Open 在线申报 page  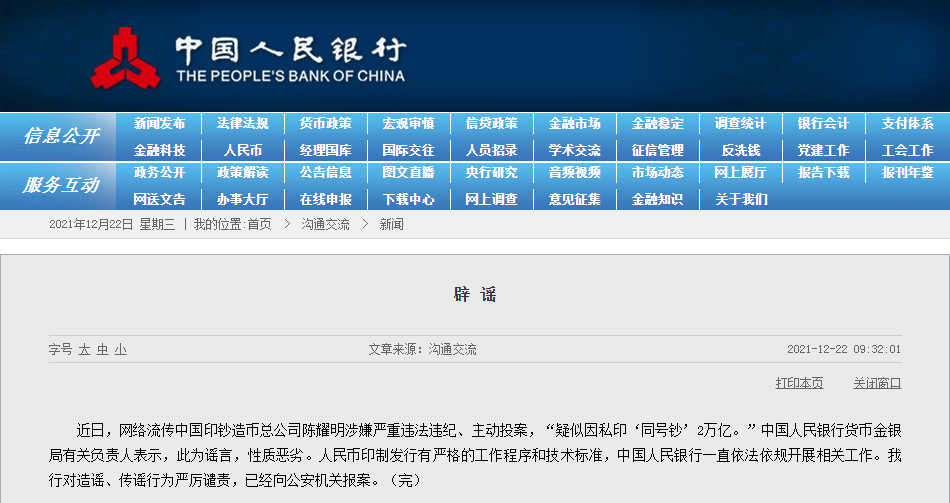(325, 199)
